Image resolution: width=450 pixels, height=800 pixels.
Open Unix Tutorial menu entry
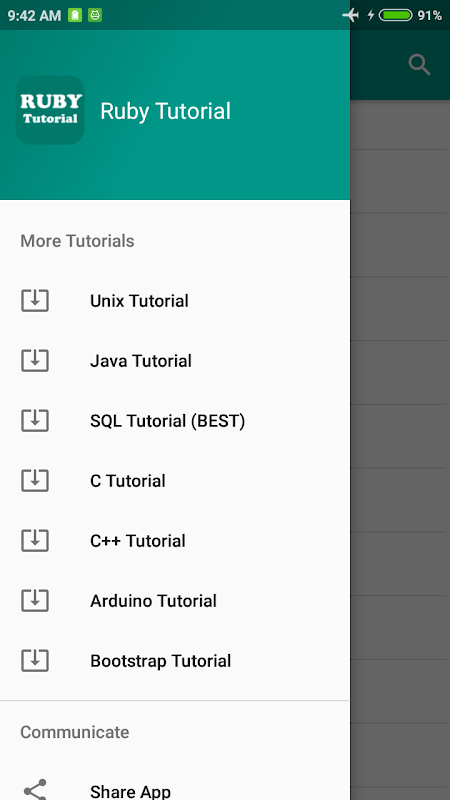pyautogui.click(x=175, y=301)
